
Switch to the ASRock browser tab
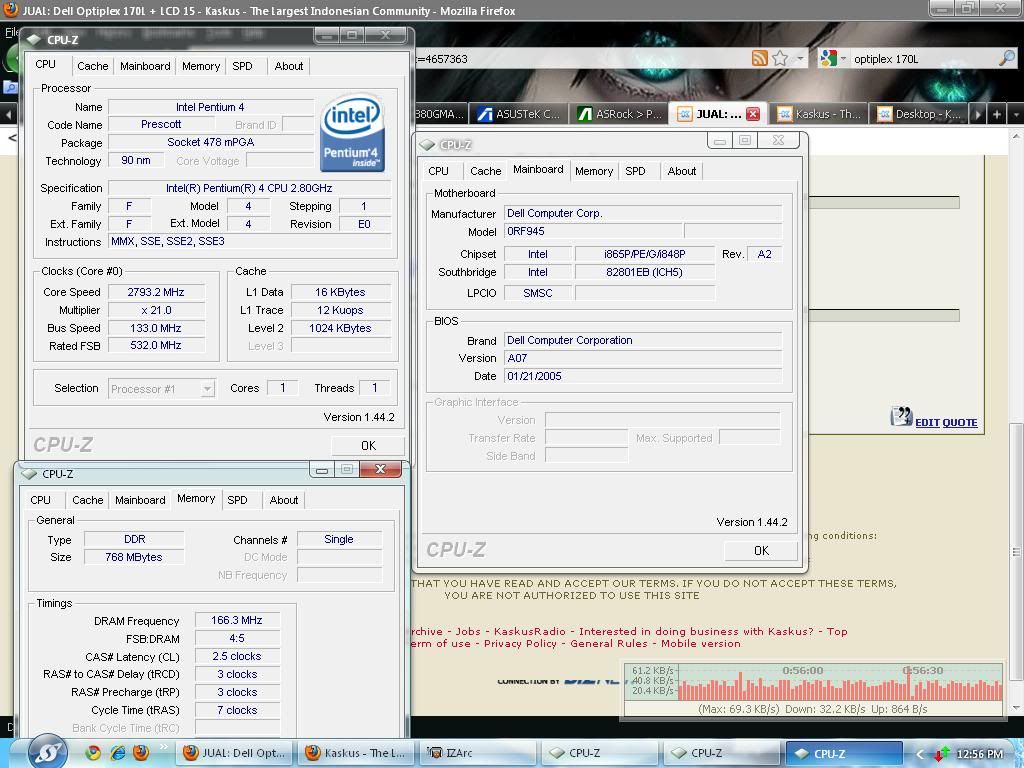tap(620, 114)
